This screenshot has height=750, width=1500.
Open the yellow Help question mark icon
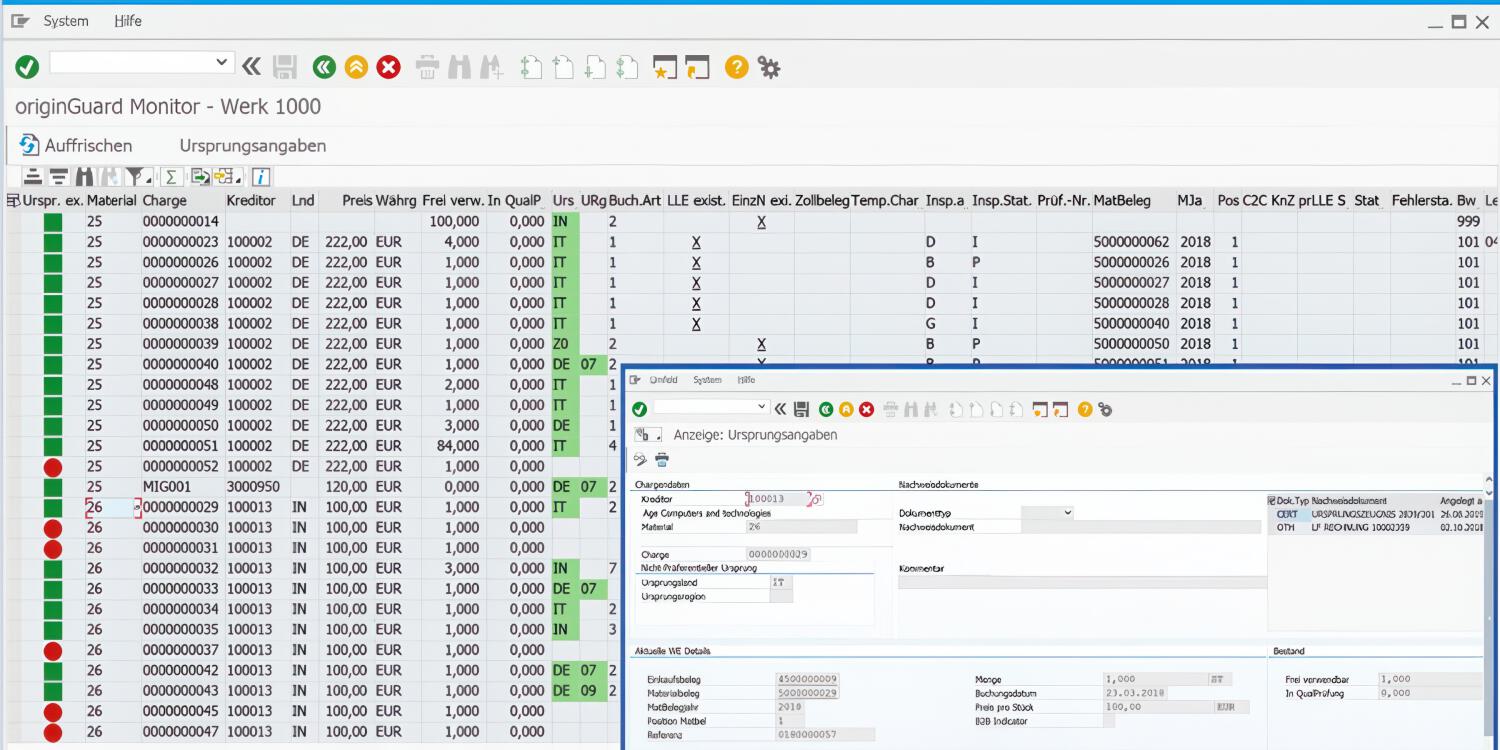click(736, 67)
